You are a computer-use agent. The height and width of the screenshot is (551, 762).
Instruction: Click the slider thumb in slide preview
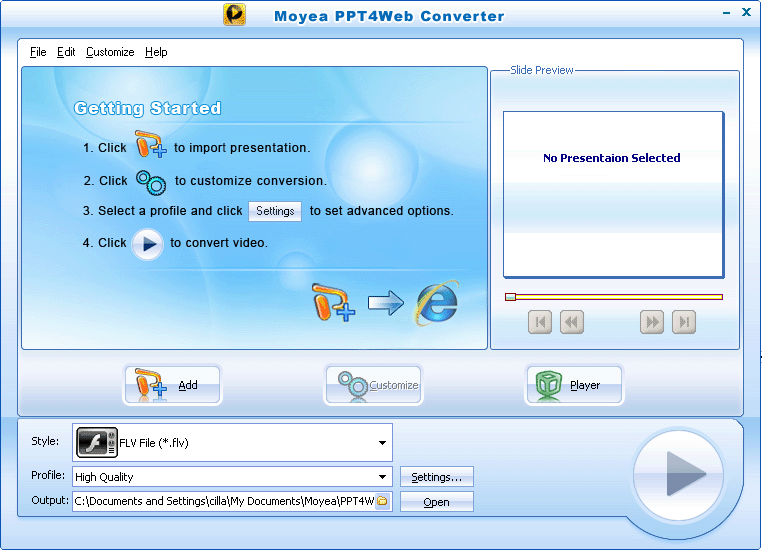click(x=510, y=297)
